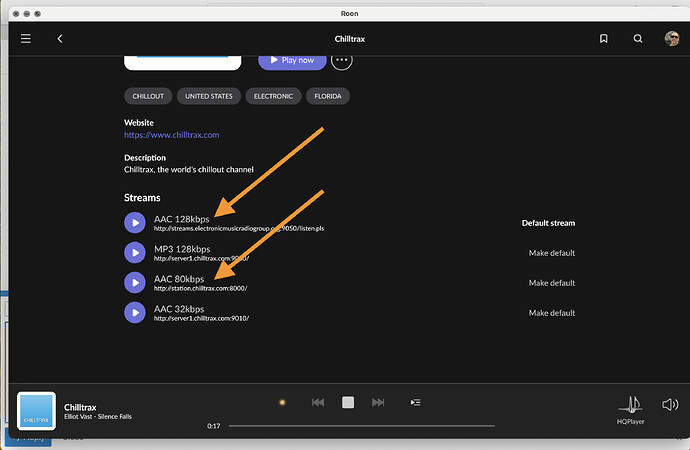Viewport: 690px width, 450px height.
Task: Click the signal path quality dot
Action: click(283, 402)
